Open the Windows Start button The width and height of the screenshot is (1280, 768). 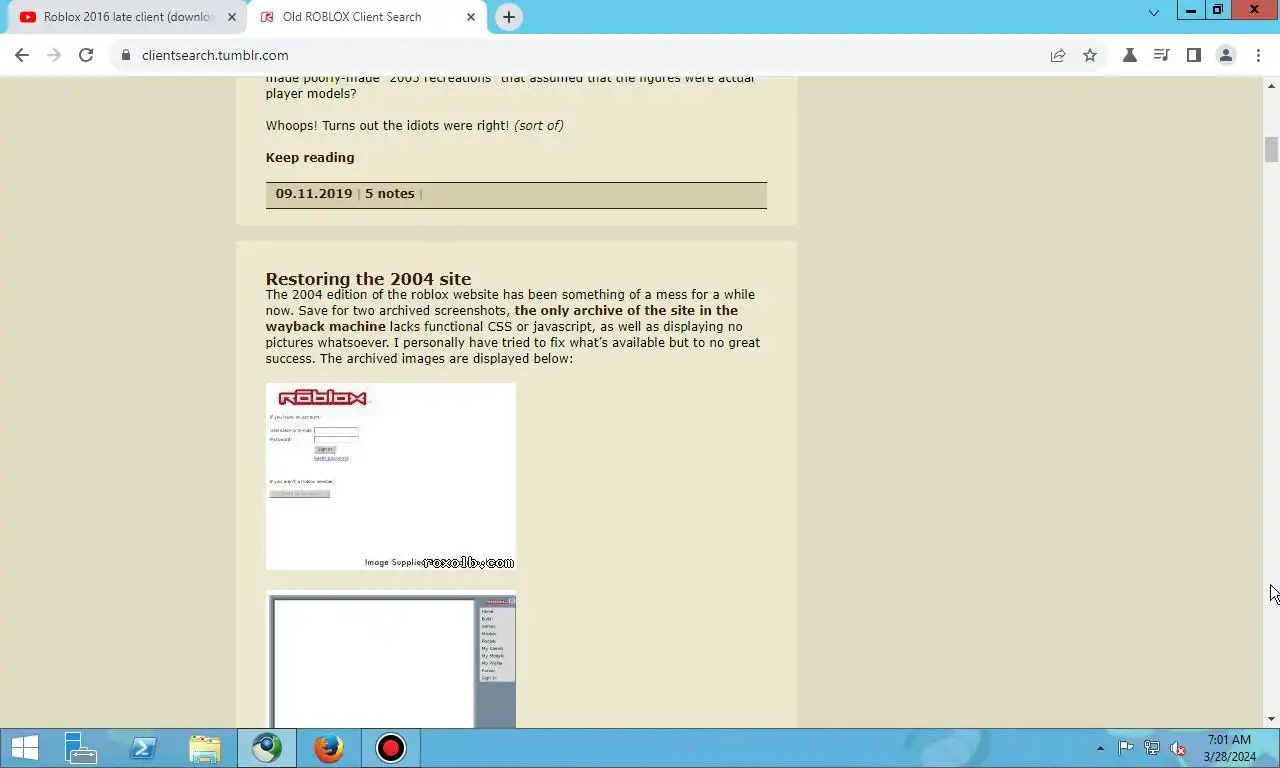pyautogui.click(x=24, y=748)
